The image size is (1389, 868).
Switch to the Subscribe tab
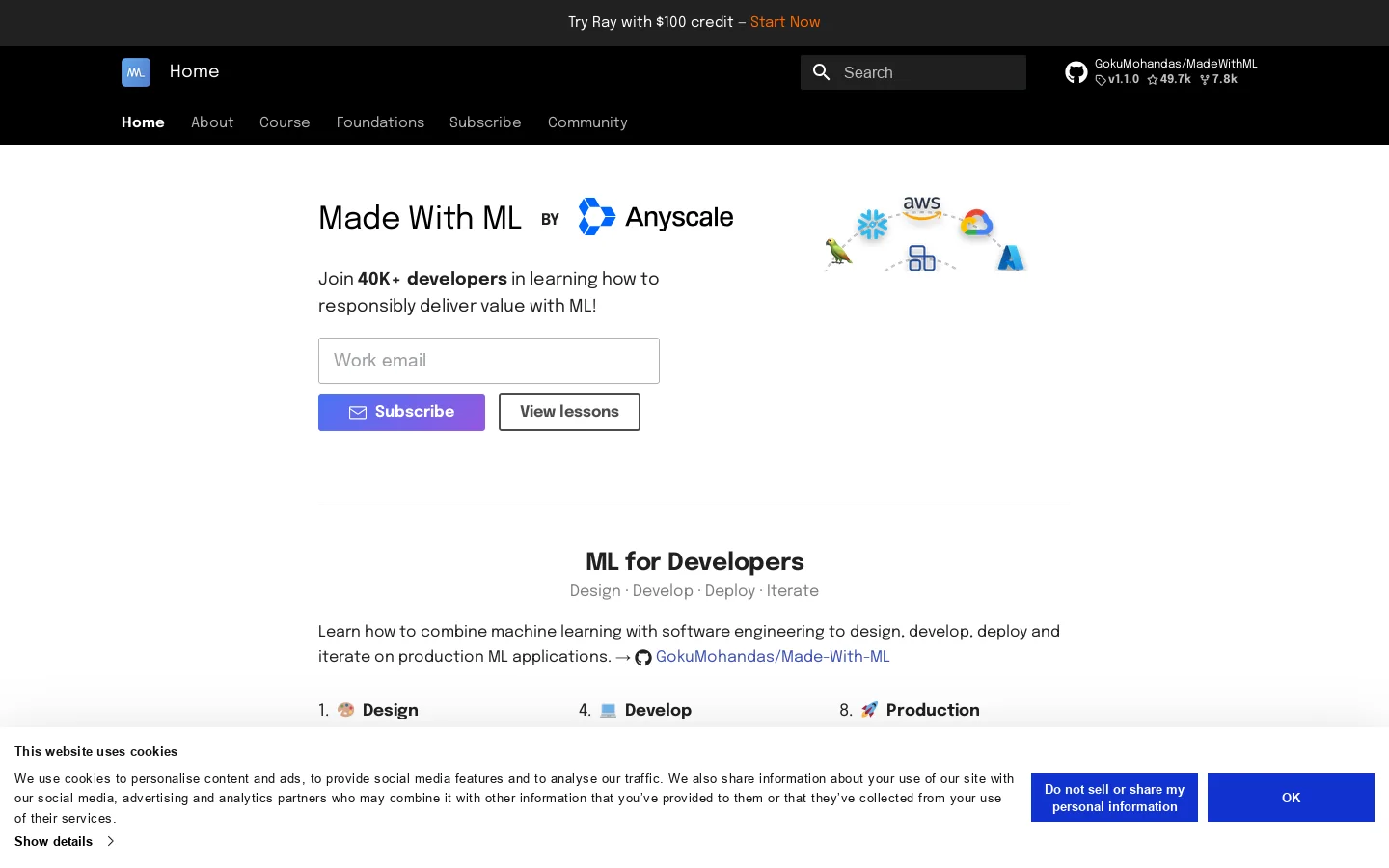[x=485, y=122]
